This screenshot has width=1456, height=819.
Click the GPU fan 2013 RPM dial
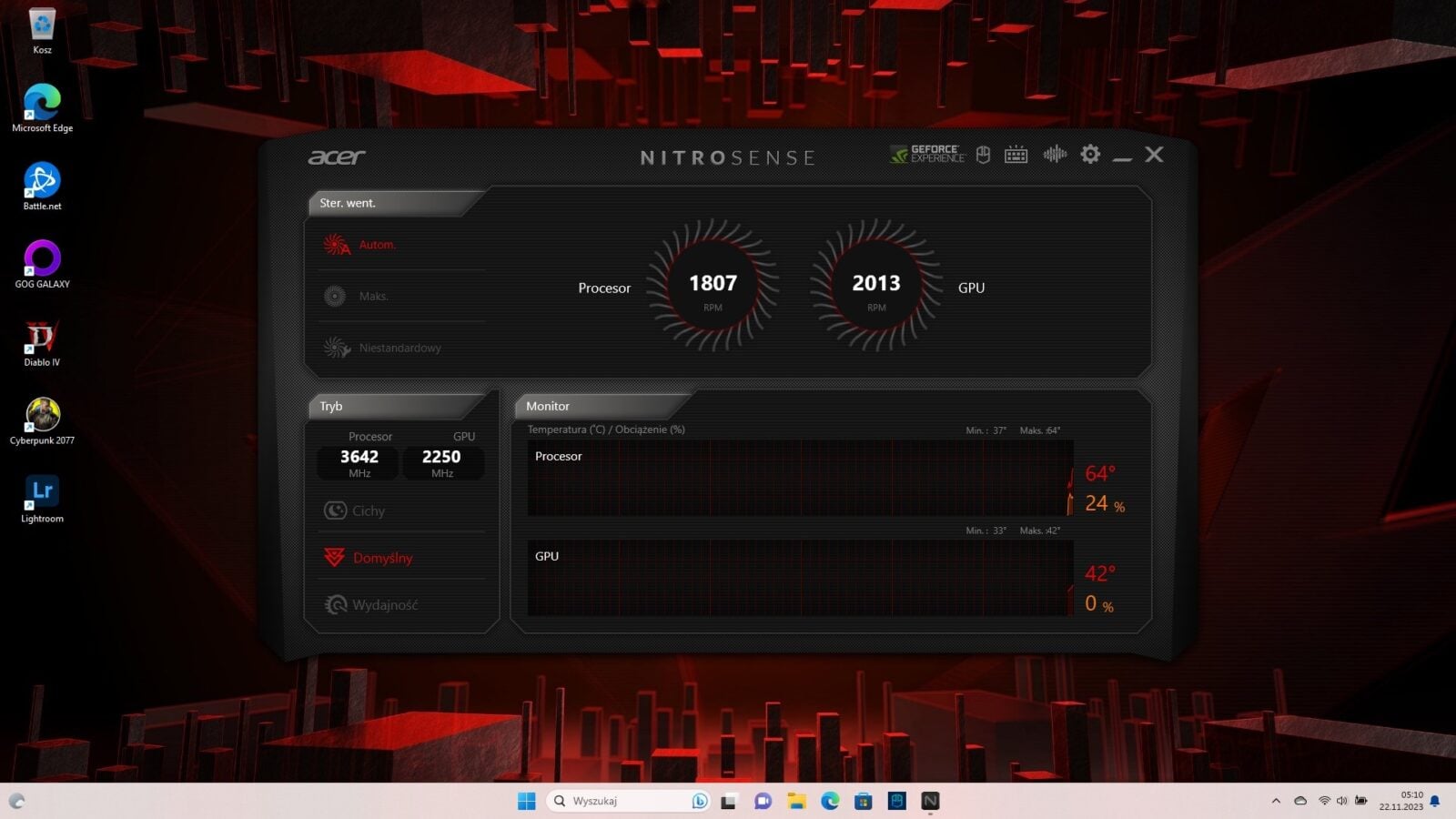(x=876, y=285)
